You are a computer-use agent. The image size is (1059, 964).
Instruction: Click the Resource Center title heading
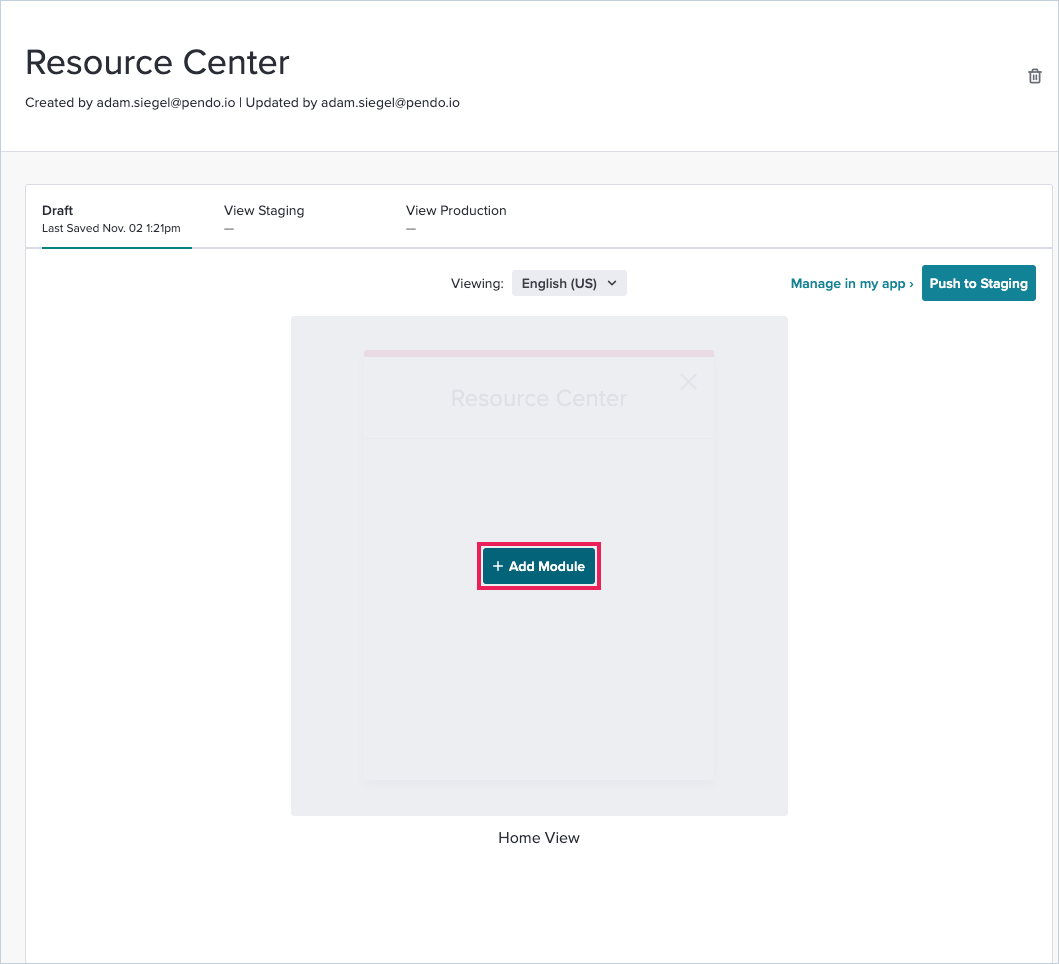[157, 62]
